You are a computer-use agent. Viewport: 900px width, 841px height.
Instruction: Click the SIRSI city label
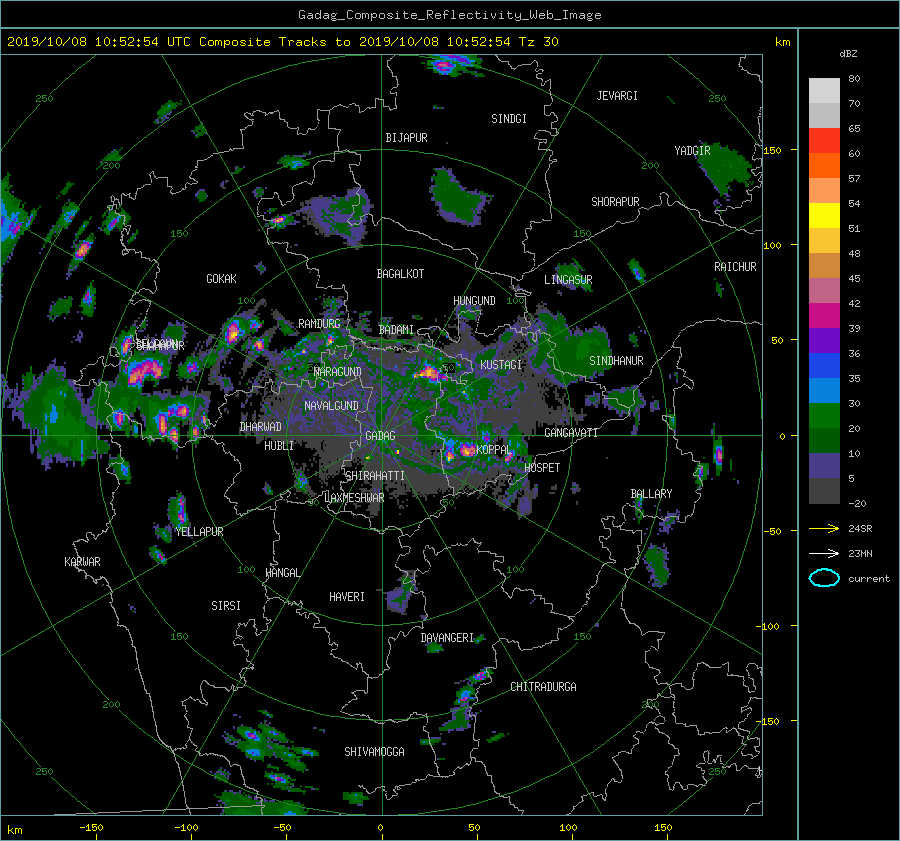[x=226, y=606]
